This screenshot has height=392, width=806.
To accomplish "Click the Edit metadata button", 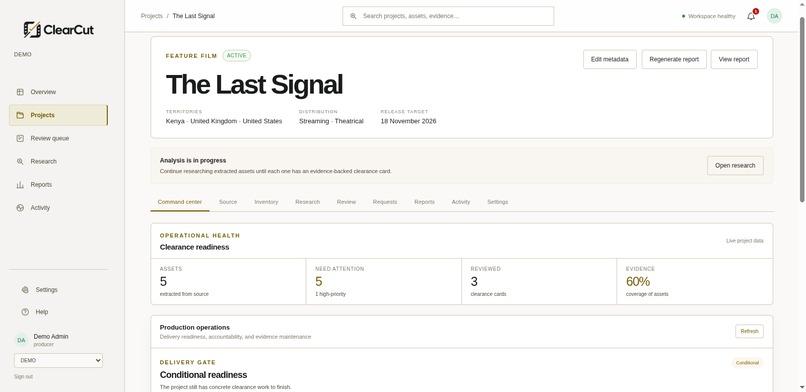I will point(610,59).
